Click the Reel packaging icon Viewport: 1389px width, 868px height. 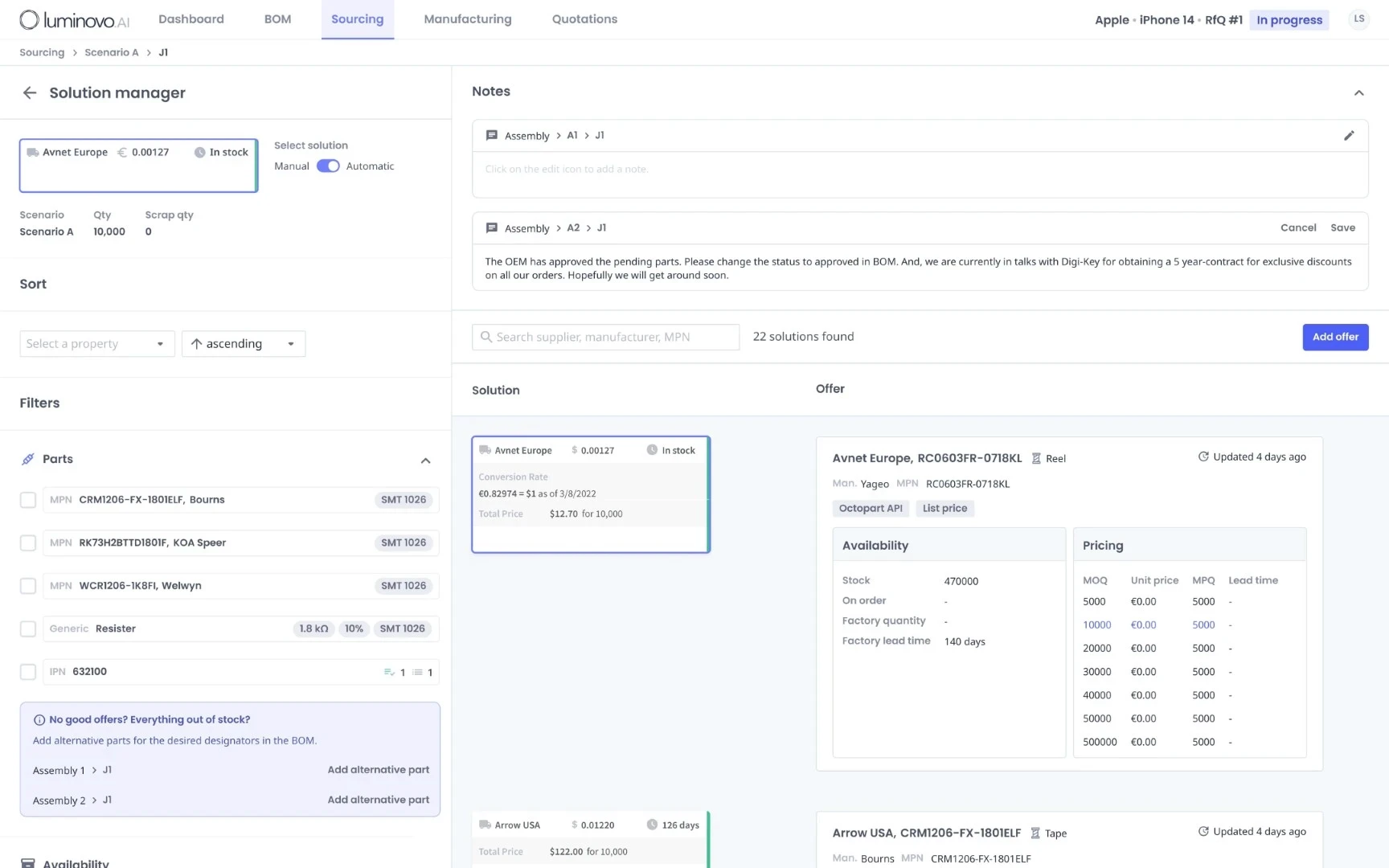tap(1036, 458)
